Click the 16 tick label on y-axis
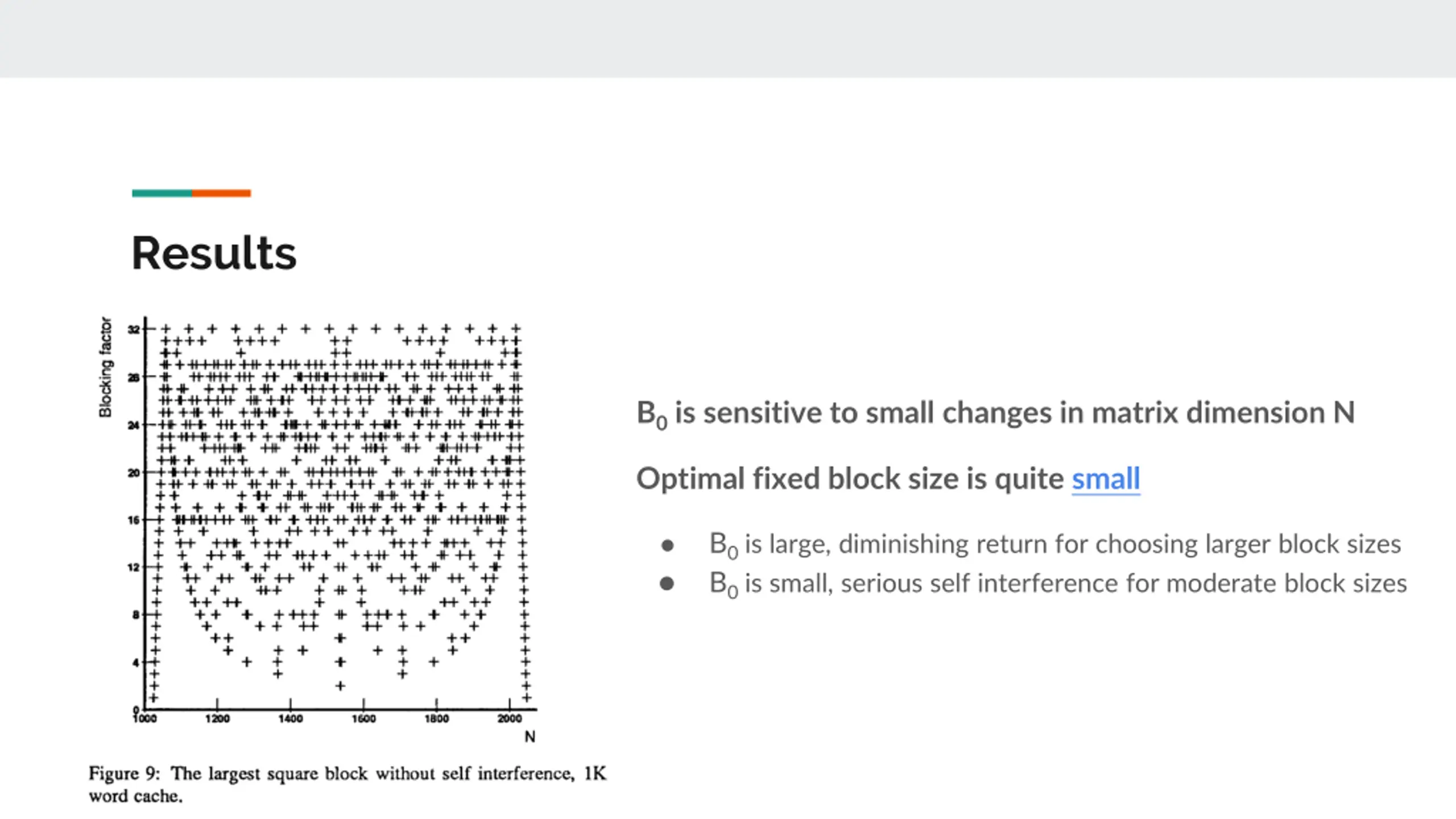The width and height of the screenshot is (1456, 819). (x=134, y=520)
